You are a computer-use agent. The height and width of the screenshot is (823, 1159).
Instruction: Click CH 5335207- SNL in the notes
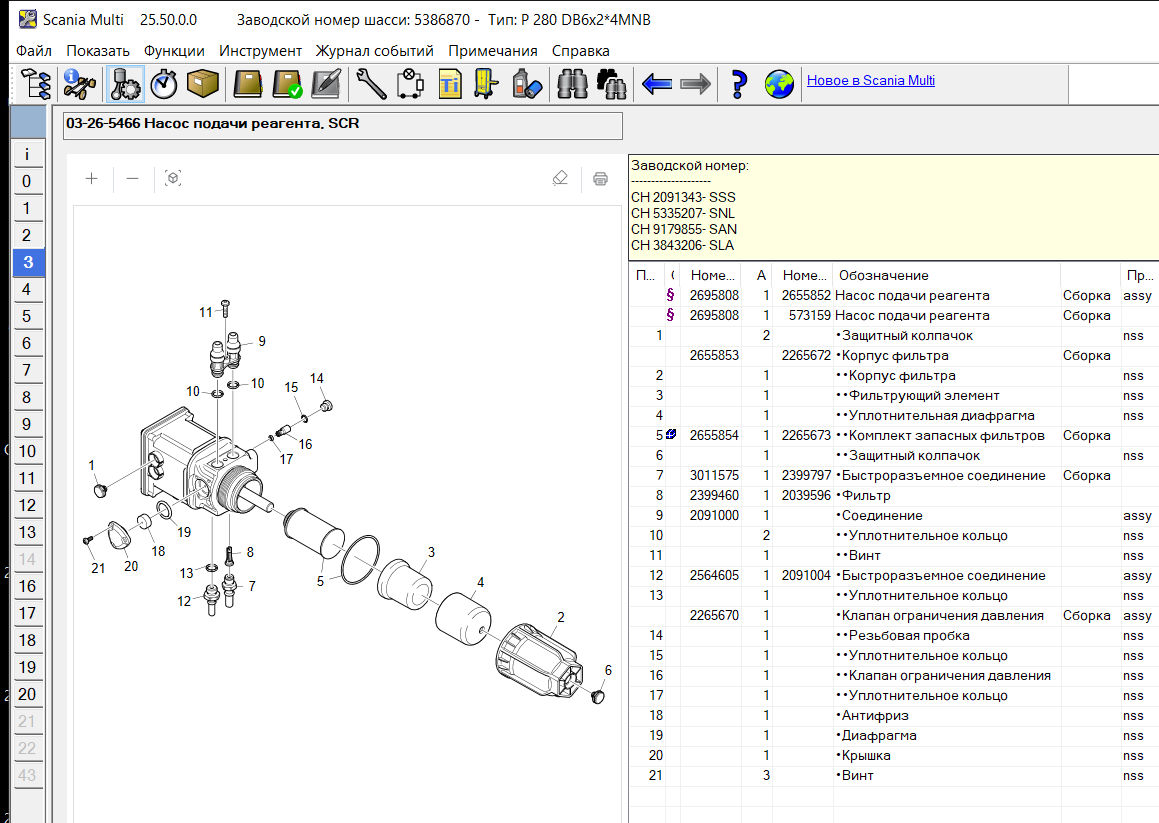coord(683,213)
